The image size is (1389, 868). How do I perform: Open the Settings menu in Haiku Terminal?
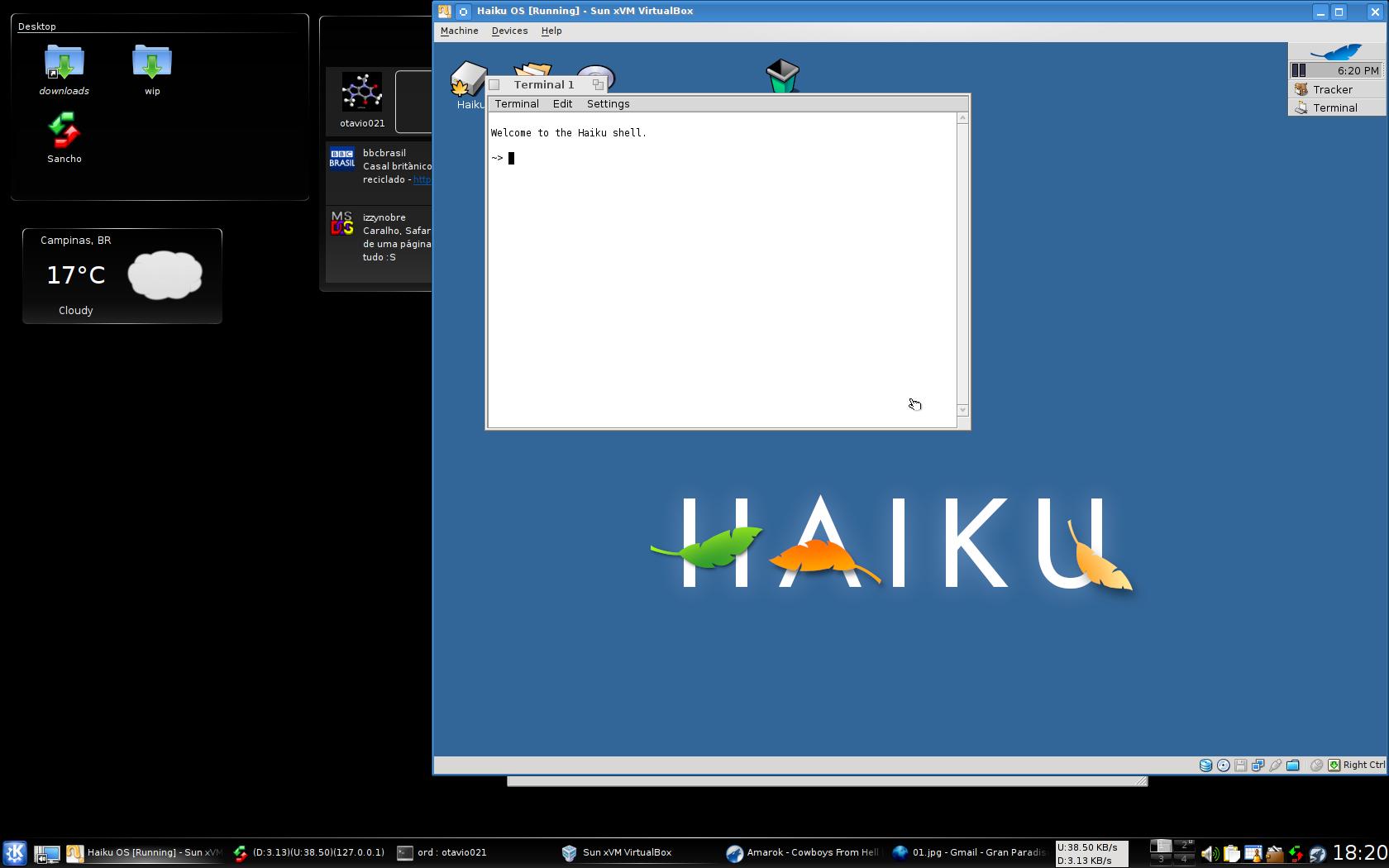point(608,103)
